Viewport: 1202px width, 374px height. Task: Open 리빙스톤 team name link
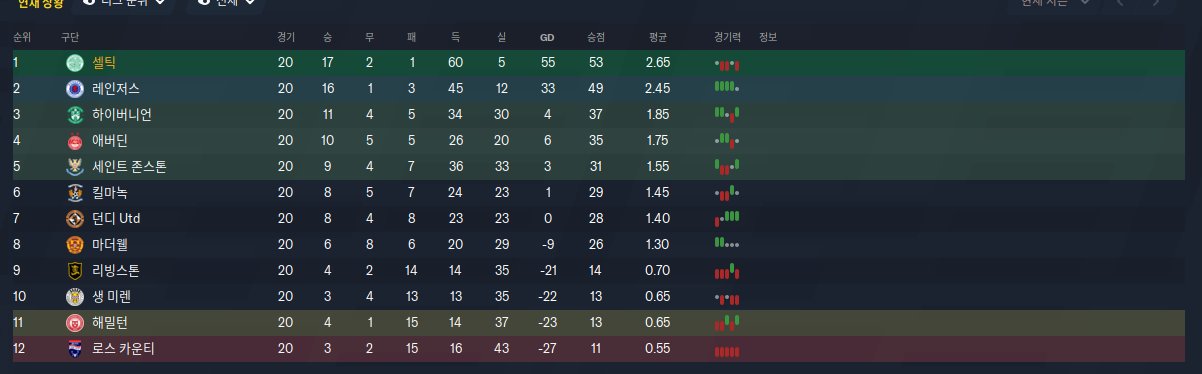click(x=116, y=270)
